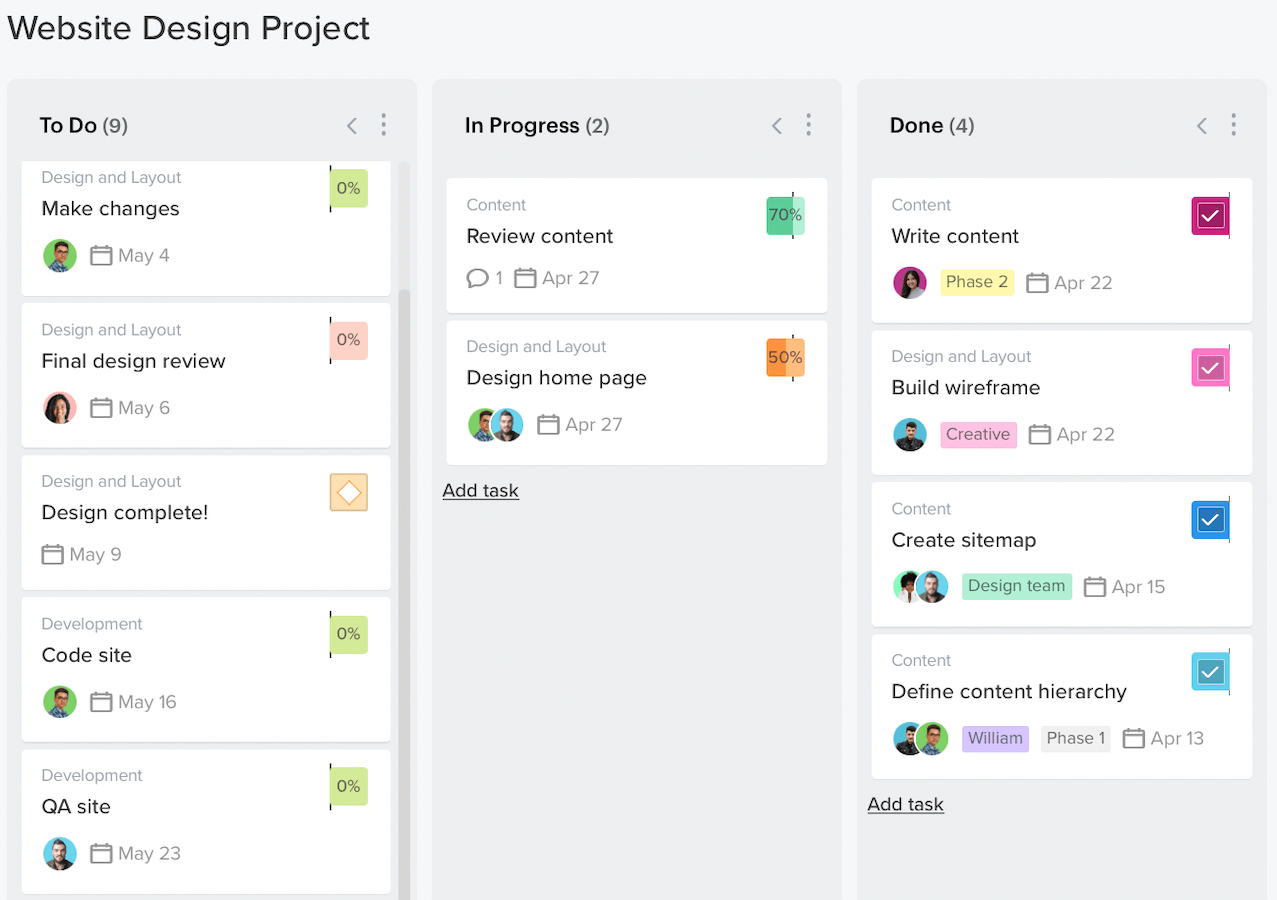Open the avatar on Final design review
This screenshot has height=900, width=1277.
[59, 407]
